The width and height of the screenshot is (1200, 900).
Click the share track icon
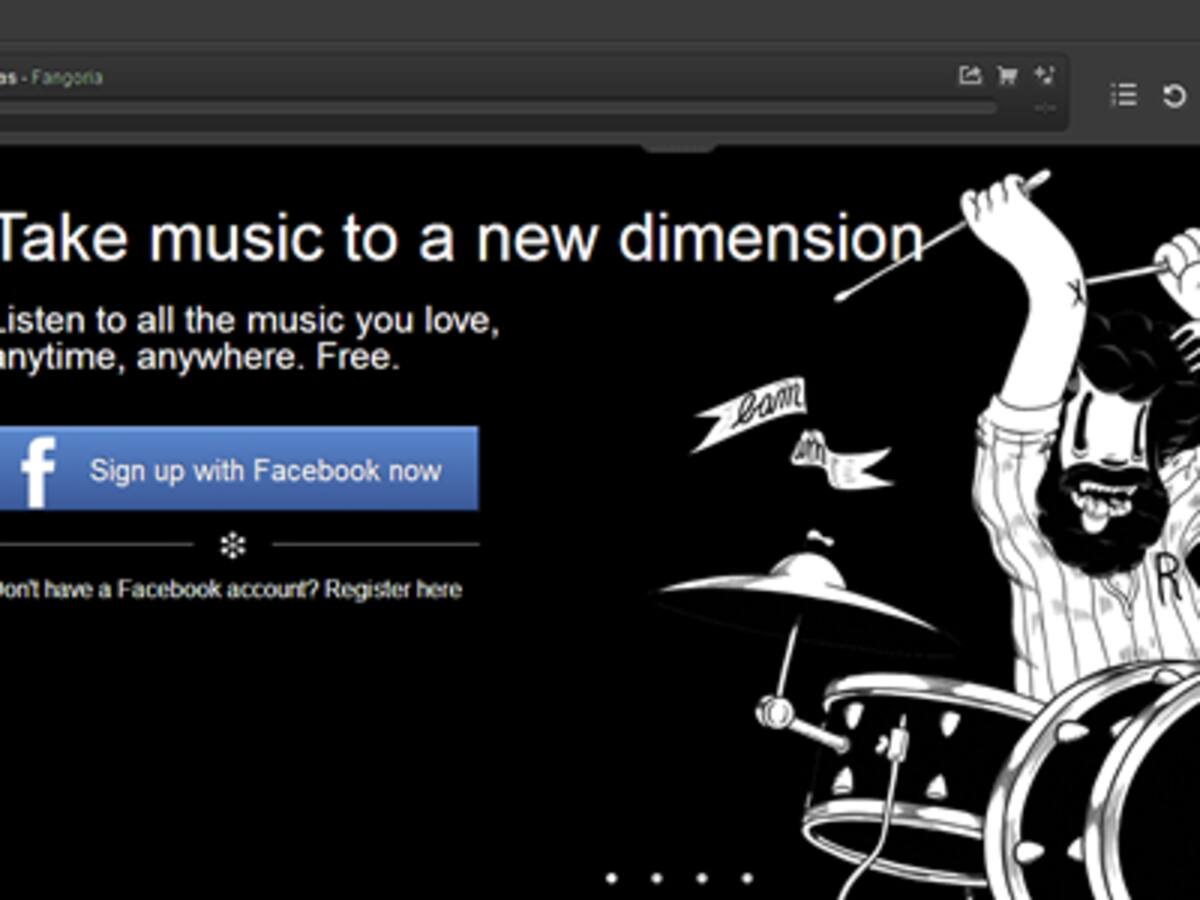click(x=969, y=76)
